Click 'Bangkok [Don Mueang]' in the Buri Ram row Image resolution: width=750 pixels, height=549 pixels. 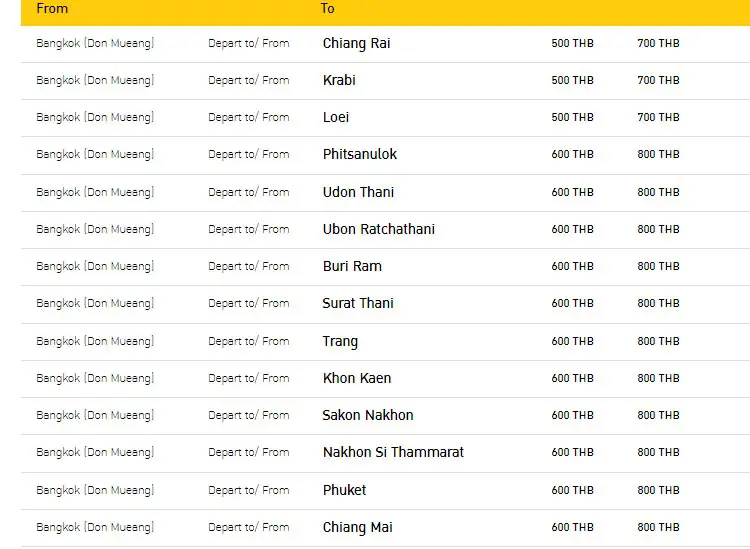pyautogui.click(x=95, y=266)
